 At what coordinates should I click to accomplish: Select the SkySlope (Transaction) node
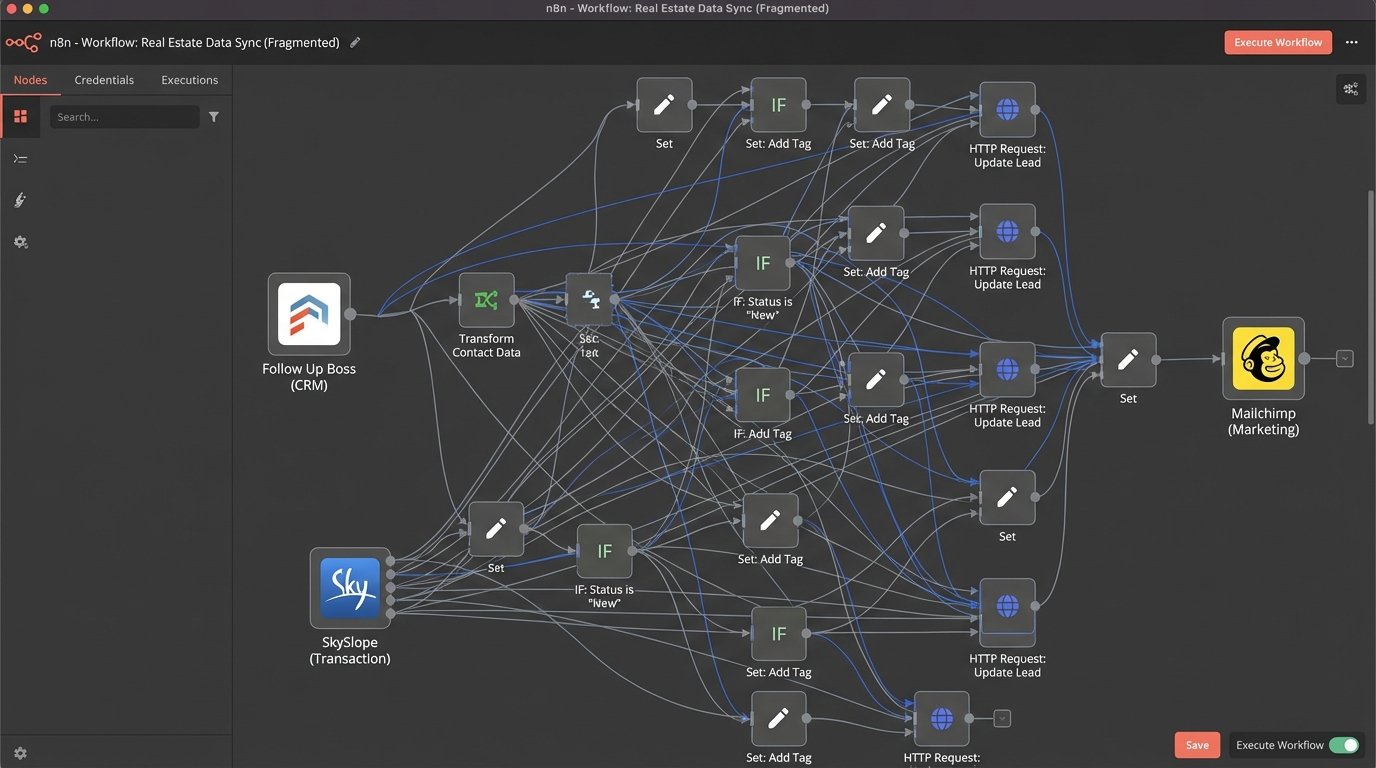[x=350, y=589]
